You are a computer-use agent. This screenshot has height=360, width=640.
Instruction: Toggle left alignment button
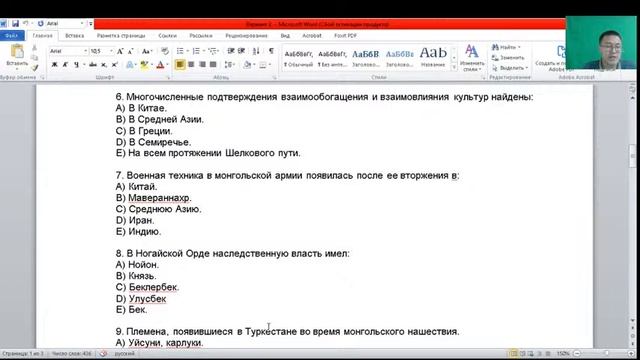(180, 64)
